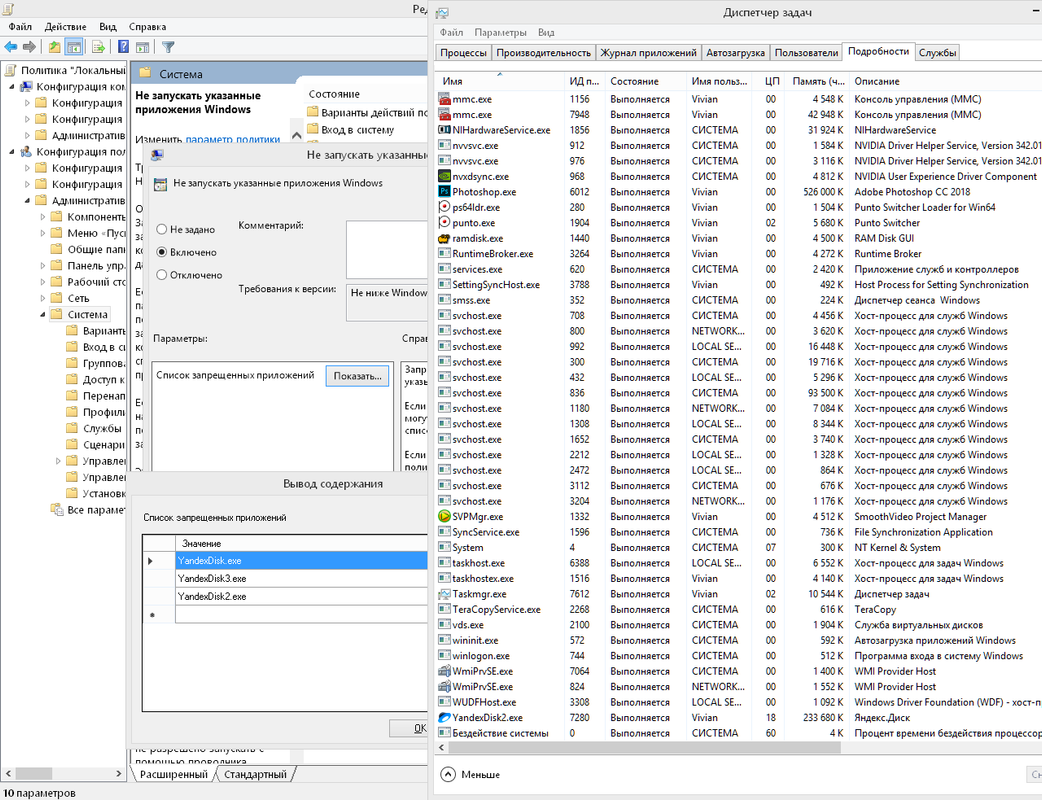Click the export list toolbar icon
1042x800 pixels.
tap(98, 47)
